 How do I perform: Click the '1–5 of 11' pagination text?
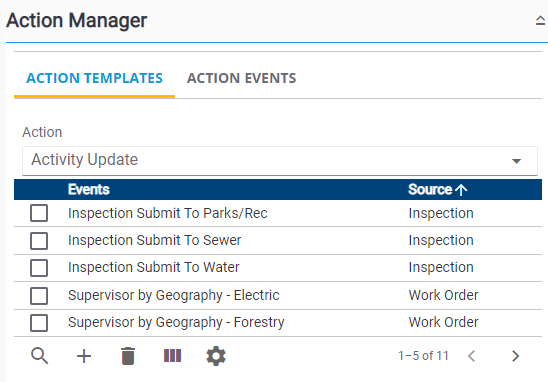tap(423, 356)
